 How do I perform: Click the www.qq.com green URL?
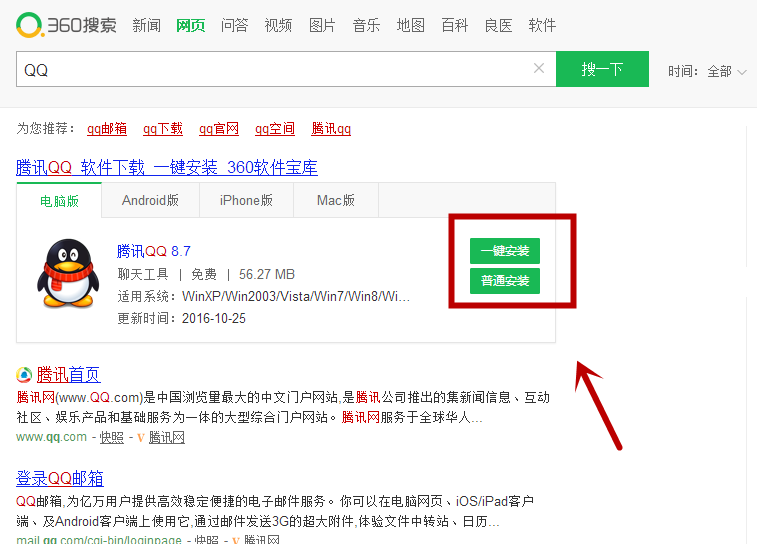(51, 437)
